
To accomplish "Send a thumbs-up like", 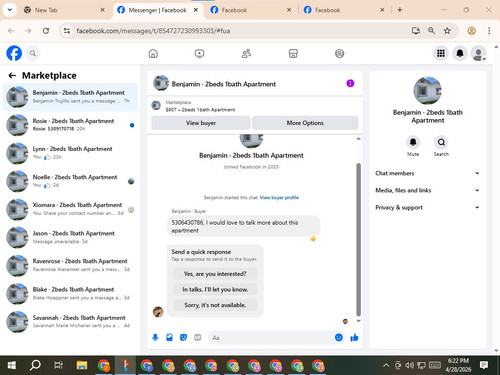I will coord(354,338).
